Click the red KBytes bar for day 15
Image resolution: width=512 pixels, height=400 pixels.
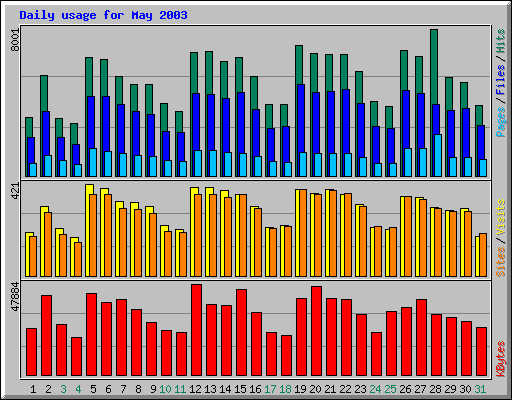point(241,333)
